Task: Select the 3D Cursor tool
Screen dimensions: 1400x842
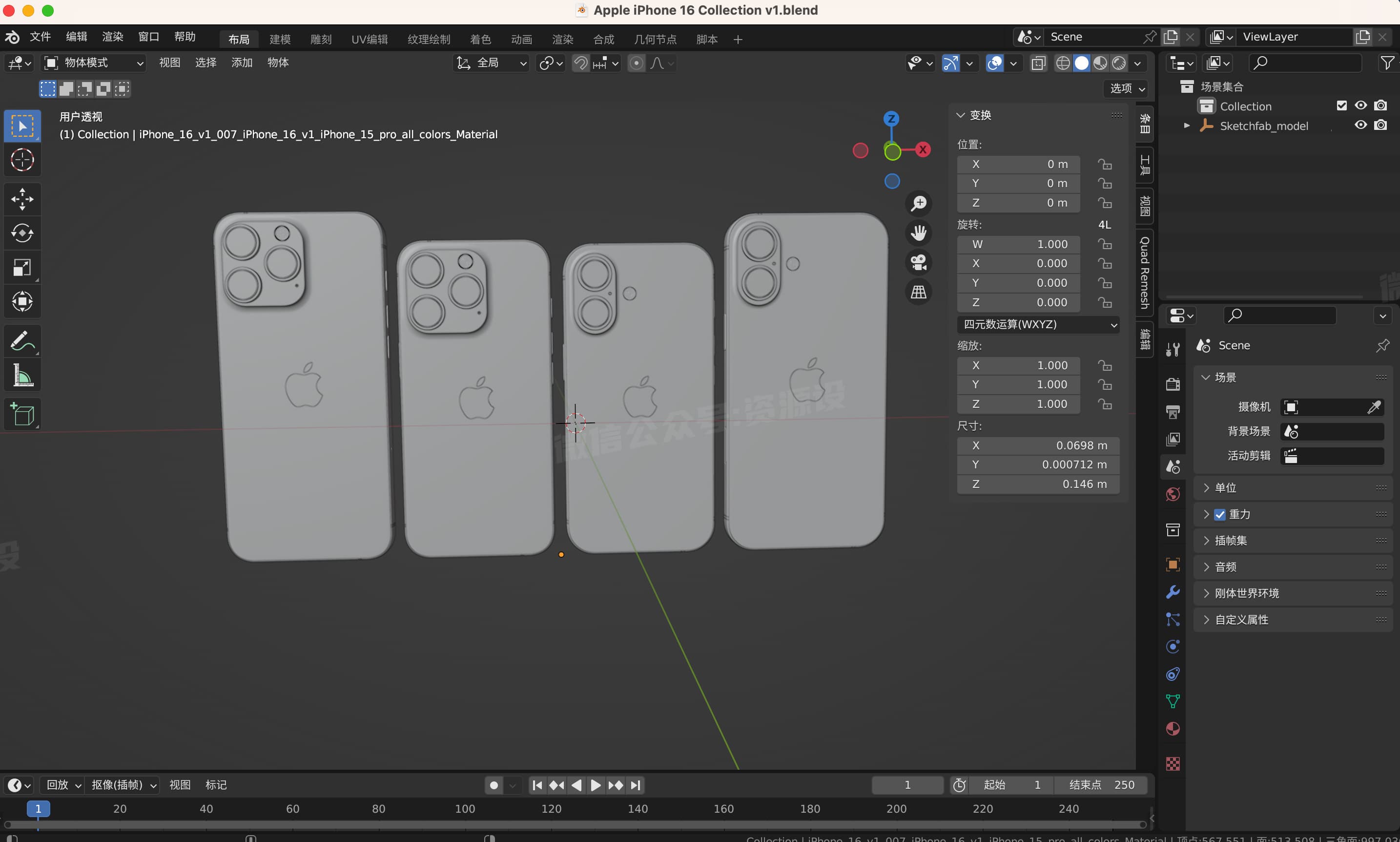Action: point(22,160)
